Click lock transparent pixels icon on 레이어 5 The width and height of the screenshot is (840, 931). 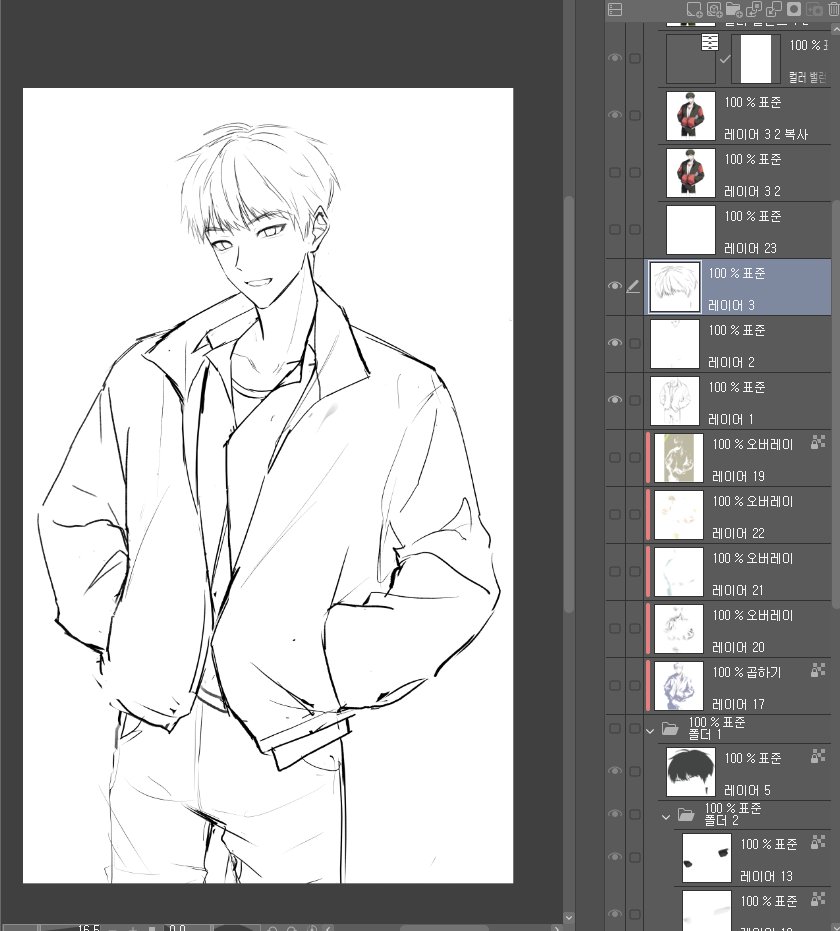point(818,756)
